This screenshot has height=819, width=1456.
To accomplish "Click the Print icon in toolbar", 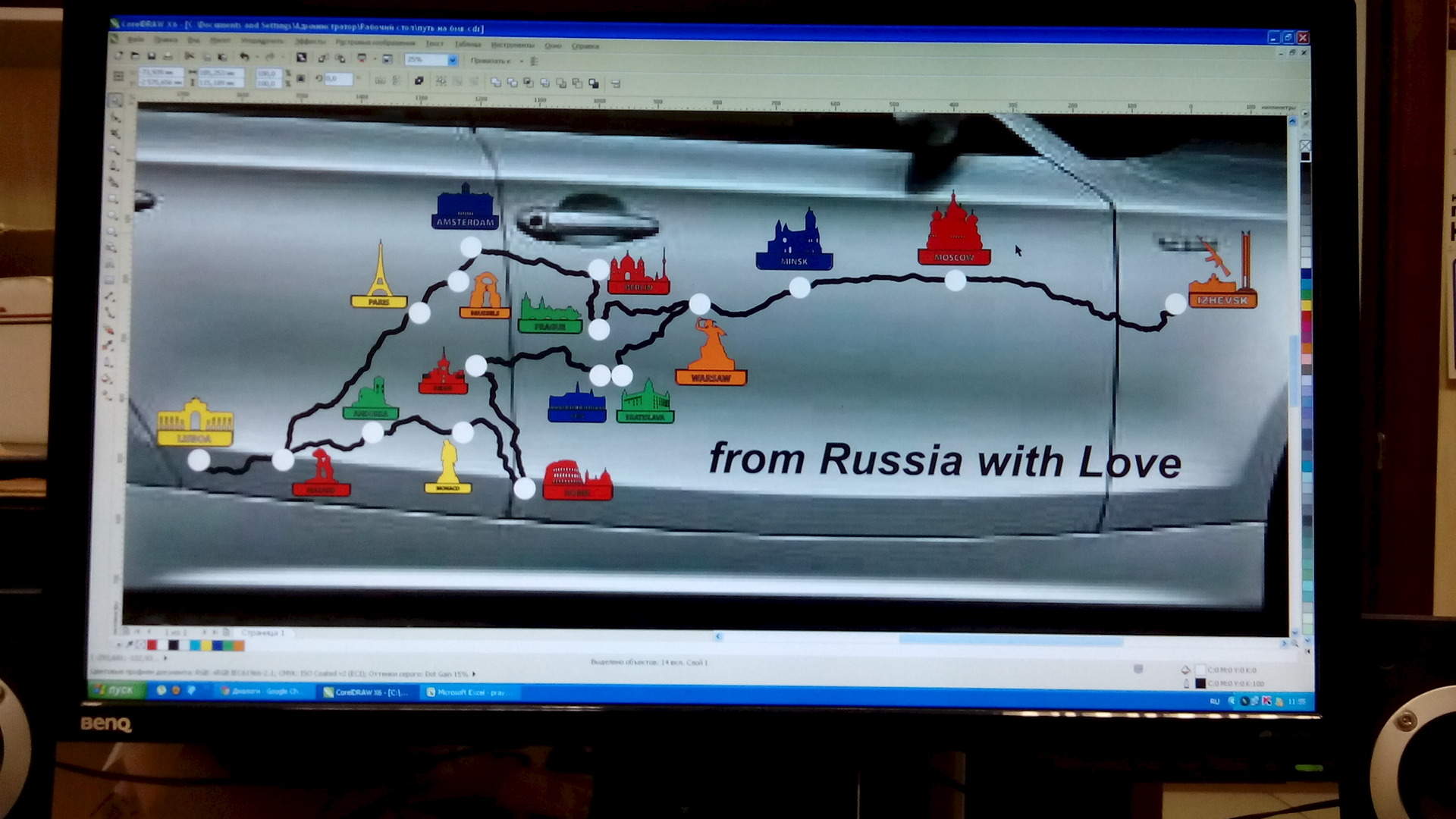I will click(x=168, y=56).
